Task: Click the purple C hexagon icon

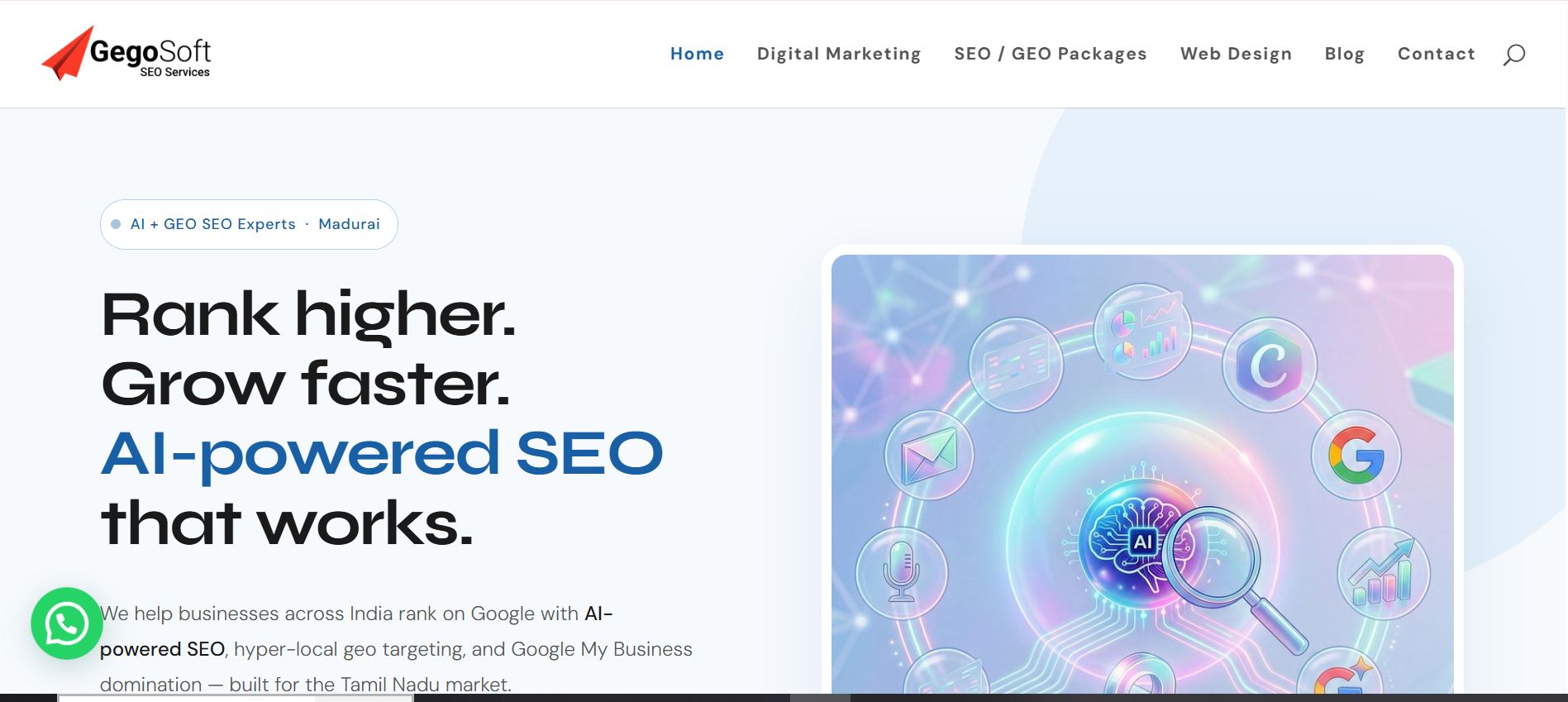Action: (1270, 365)
